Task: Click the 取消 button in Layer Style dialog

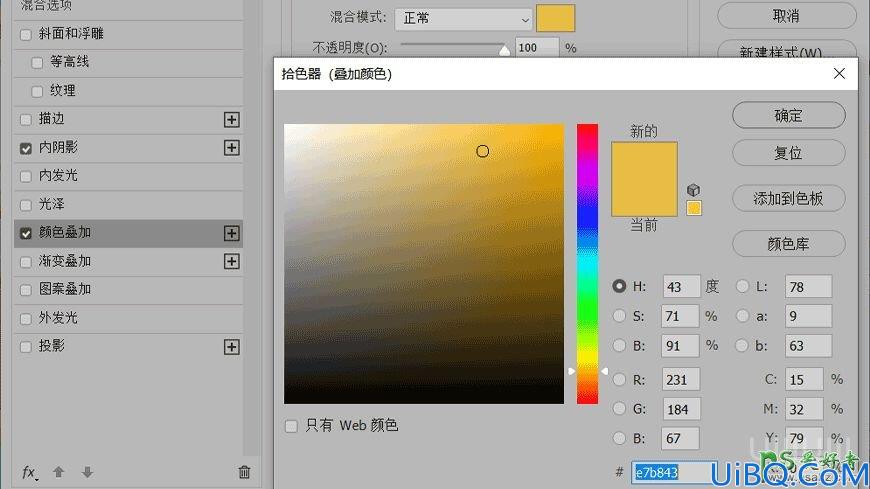Action: point(787,16)
